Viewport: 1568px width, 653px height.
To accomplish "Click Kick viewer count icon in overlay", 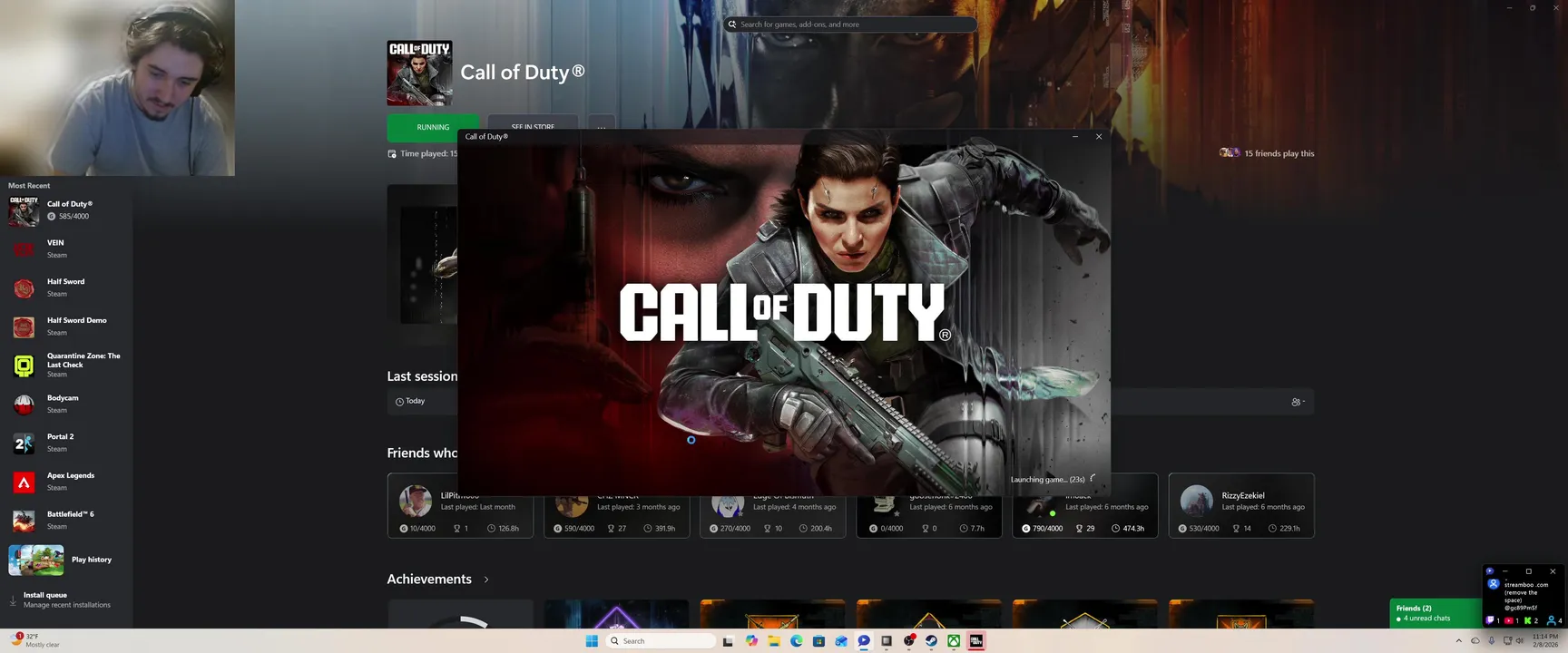I will pyautogui.click(x=1528, y=620).
